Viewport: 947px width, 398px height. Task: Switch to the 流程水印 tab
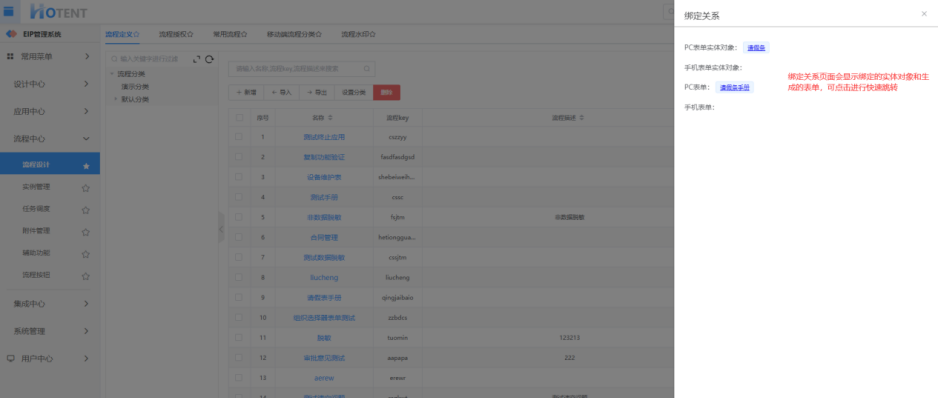pyautogui.click(x=358, y=34)
